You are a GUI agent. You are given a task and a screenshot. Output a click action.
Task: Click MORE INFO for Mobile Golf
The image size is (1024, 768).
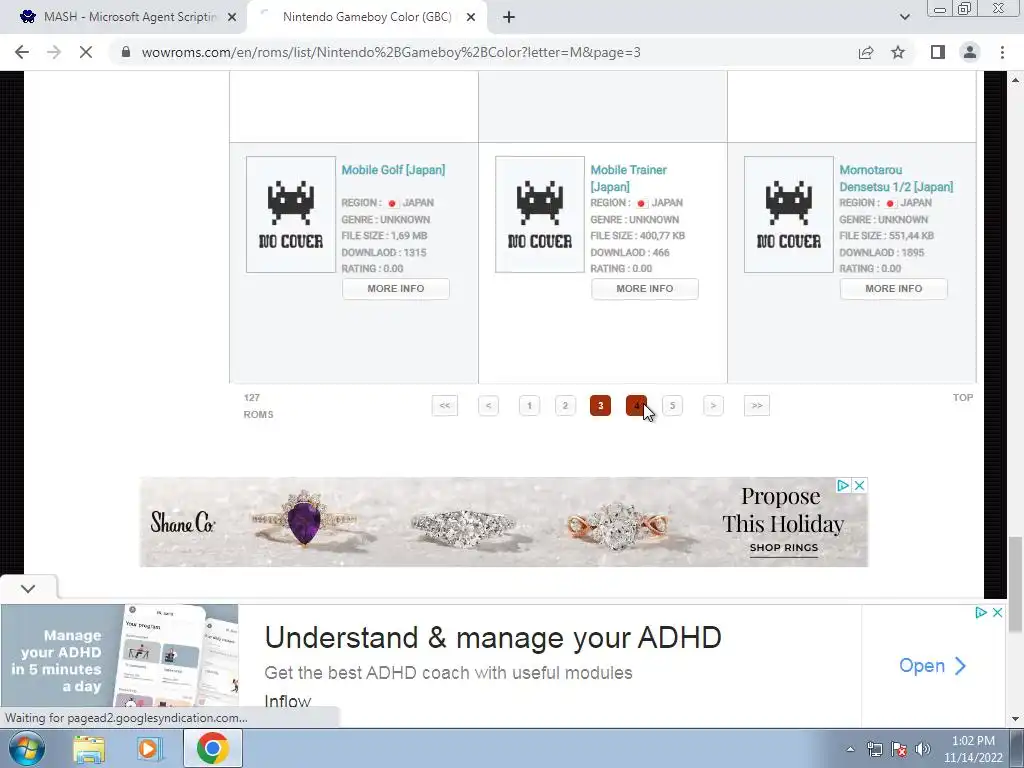pos(396,289)
